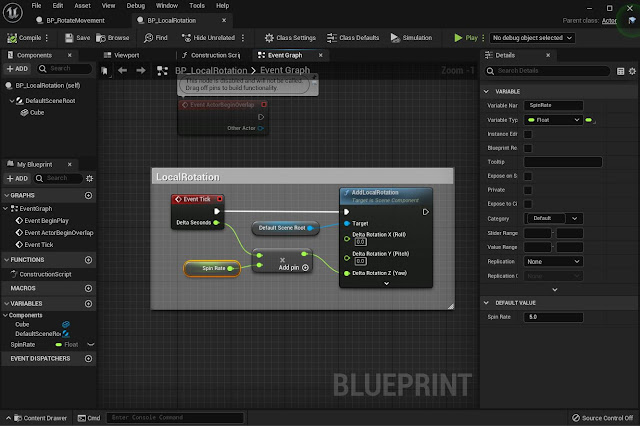This screenshot has height=426, width=640.
Task: Open the Asset menu
Action: (82, 6)
